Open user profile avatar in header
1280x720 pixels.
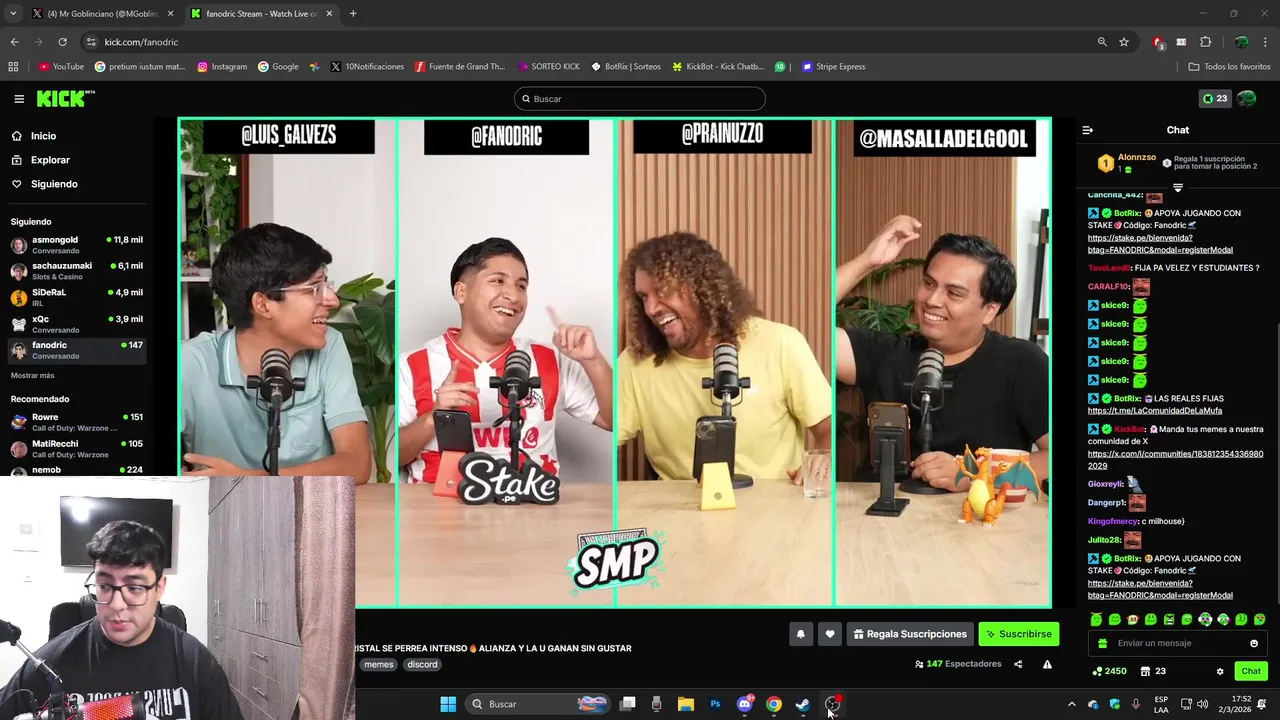coord(1247,99)
